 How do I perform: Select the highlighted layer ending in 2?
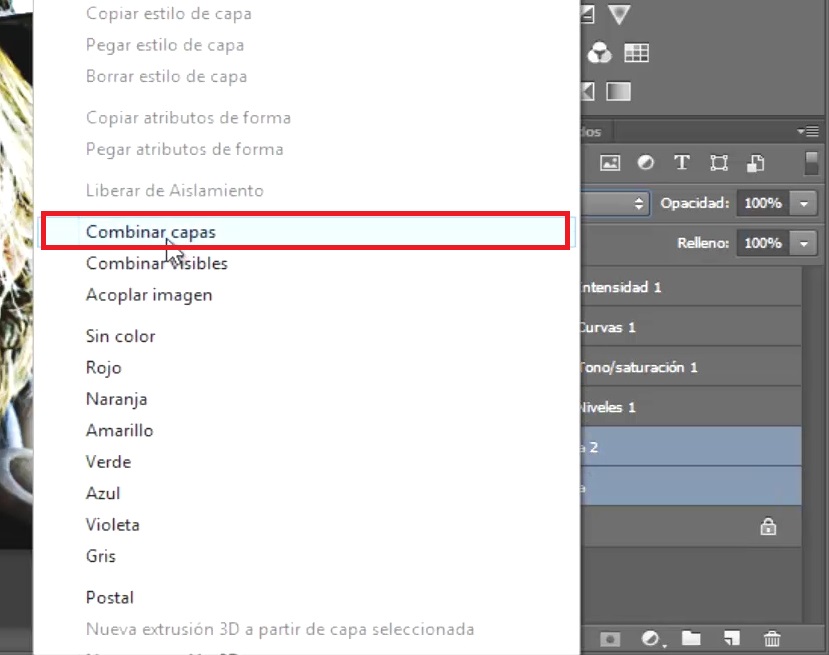[x=691, y=447]
